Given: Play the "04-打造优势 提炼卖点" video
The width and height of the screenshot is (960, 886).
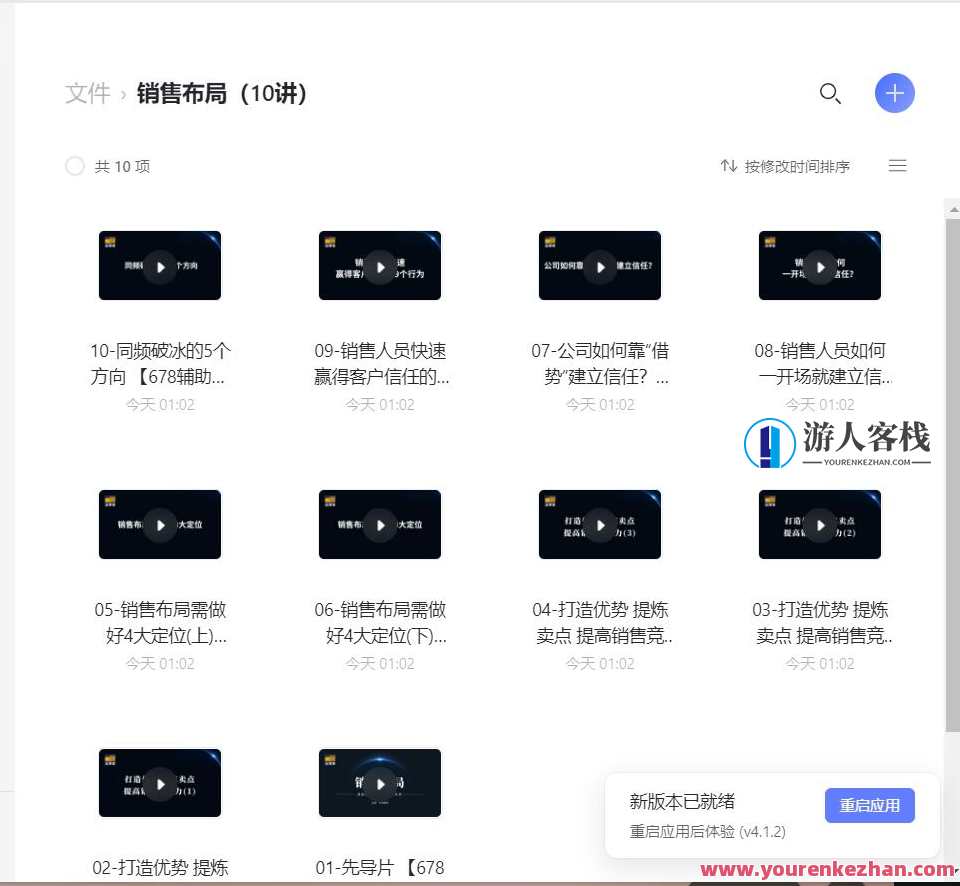Looking at the screenshot, I should tap(600, 524).
